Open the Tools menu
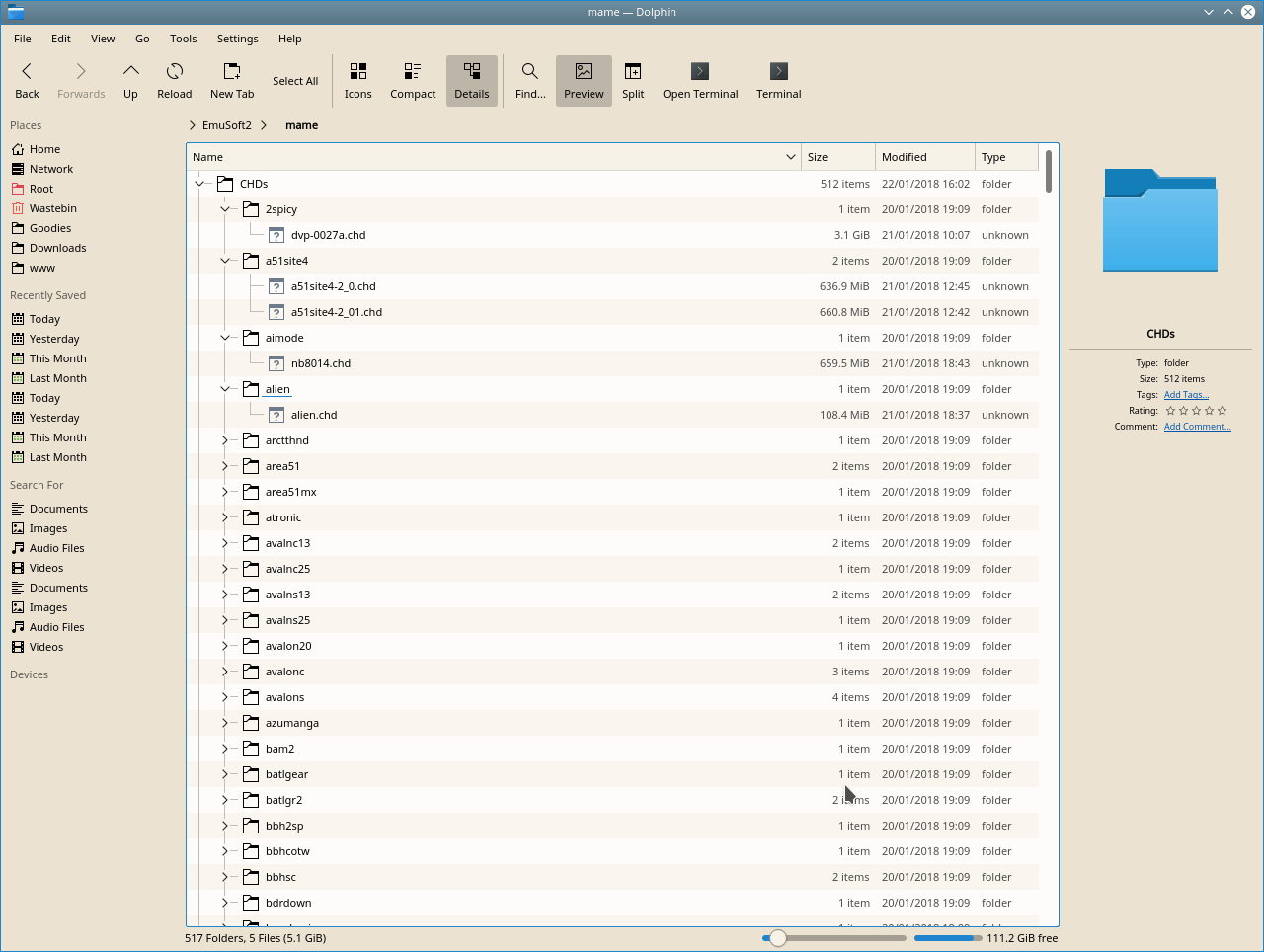This screenshot has width=1264, height=952. coord(183,39)
